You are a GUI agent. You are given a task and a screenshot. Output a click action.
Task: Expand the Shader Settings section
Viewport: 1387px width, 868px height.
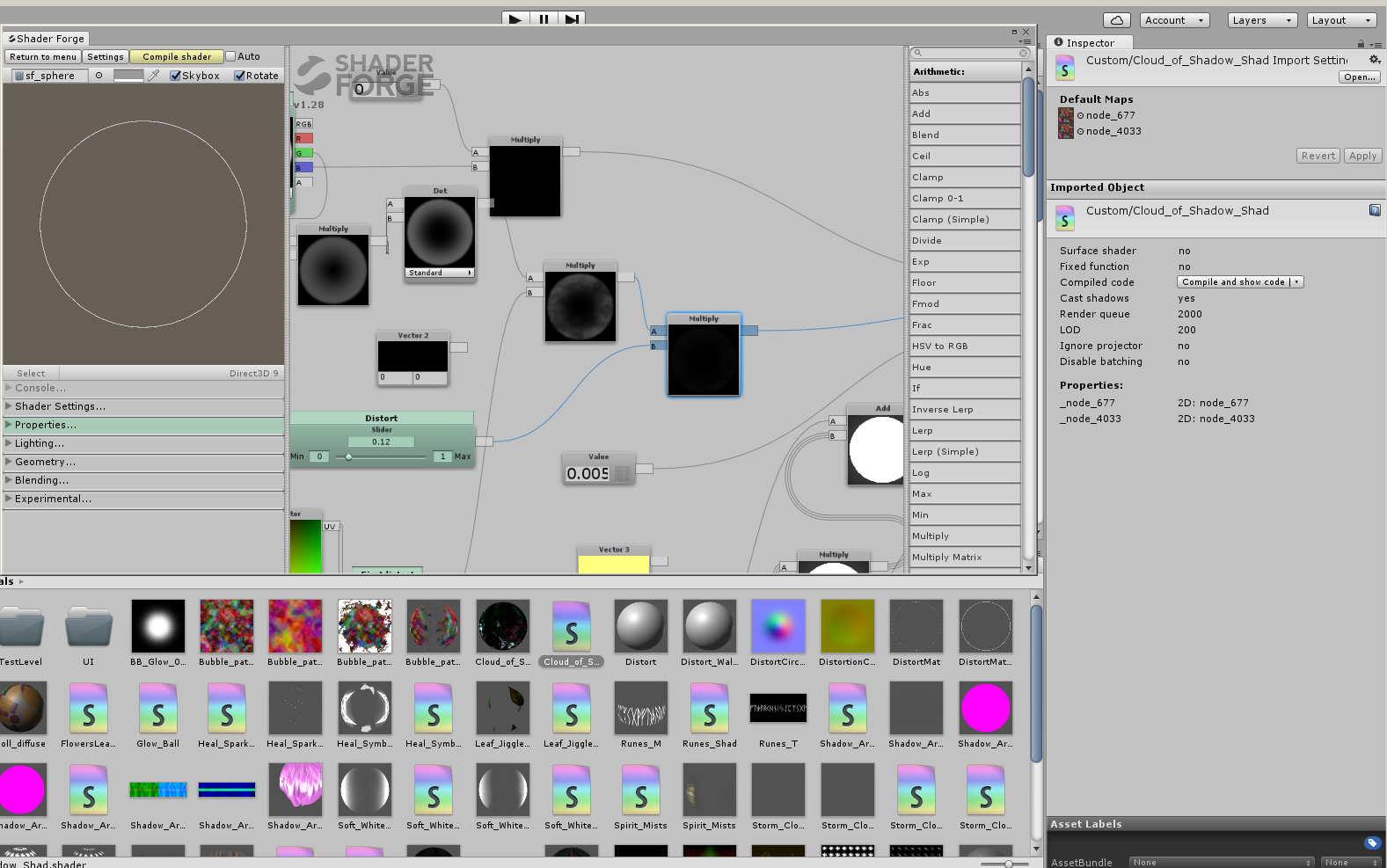(143, 406)
